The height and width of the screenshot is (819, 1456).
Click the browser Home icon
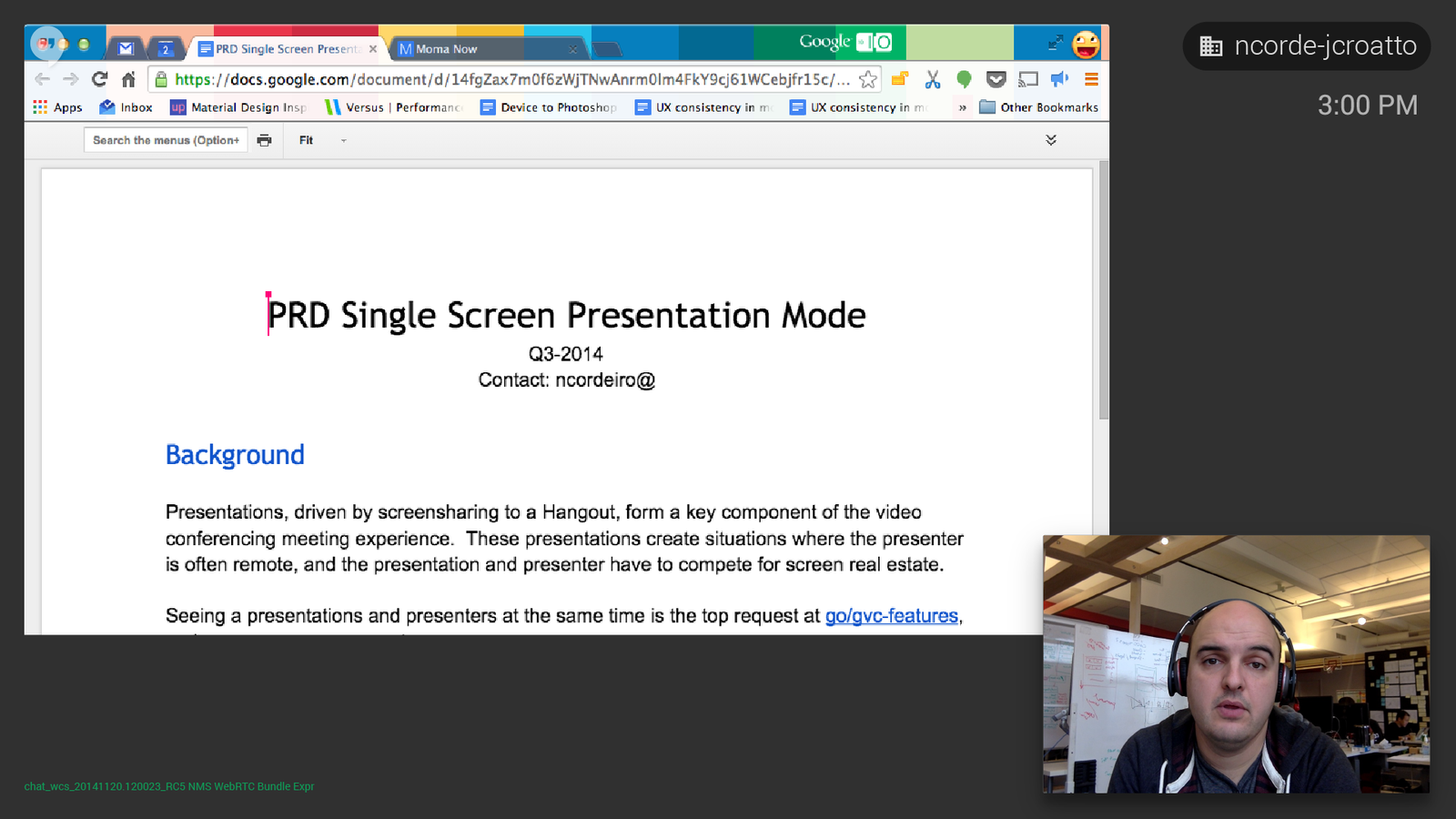128,79
